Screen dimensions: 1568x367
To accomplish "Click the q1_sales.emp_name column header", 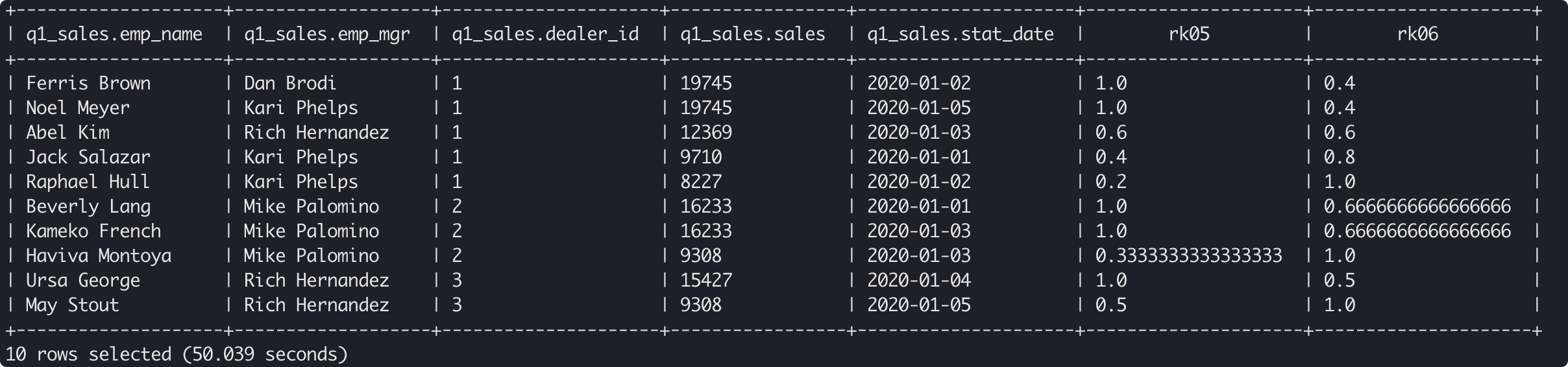I will (114, 34).
